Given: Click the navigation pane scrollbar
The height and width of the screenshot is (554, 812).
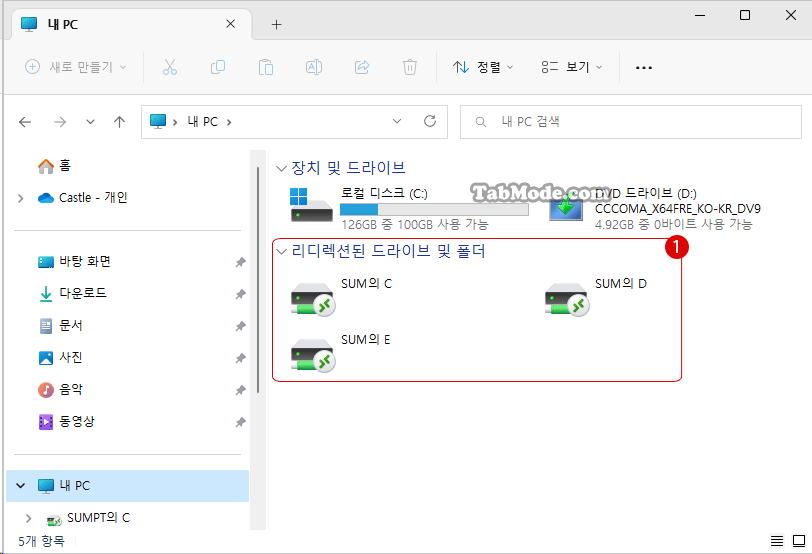Looking at the screenshot, I should pos(257,280).
